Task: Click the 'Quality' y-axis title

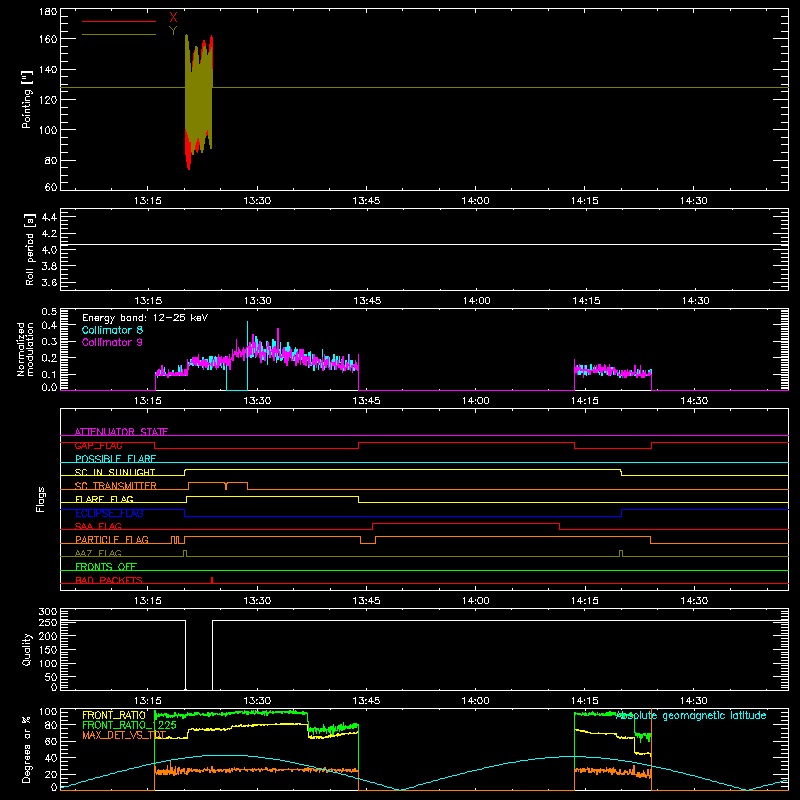Action: (27, 649)
